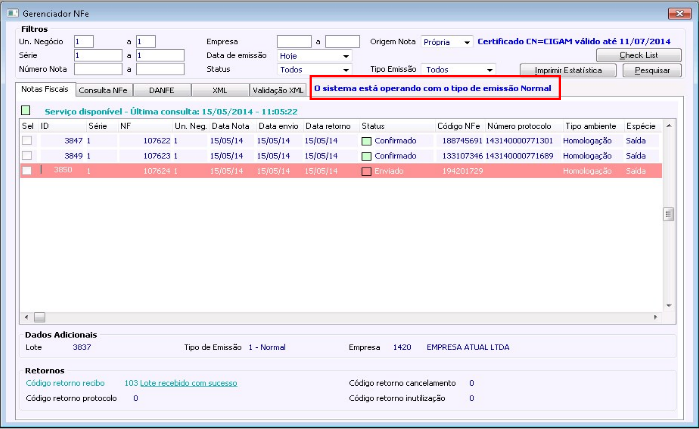Open the XML tab
The height and width of the screenshot is (429, 699).
click(220, 90)
